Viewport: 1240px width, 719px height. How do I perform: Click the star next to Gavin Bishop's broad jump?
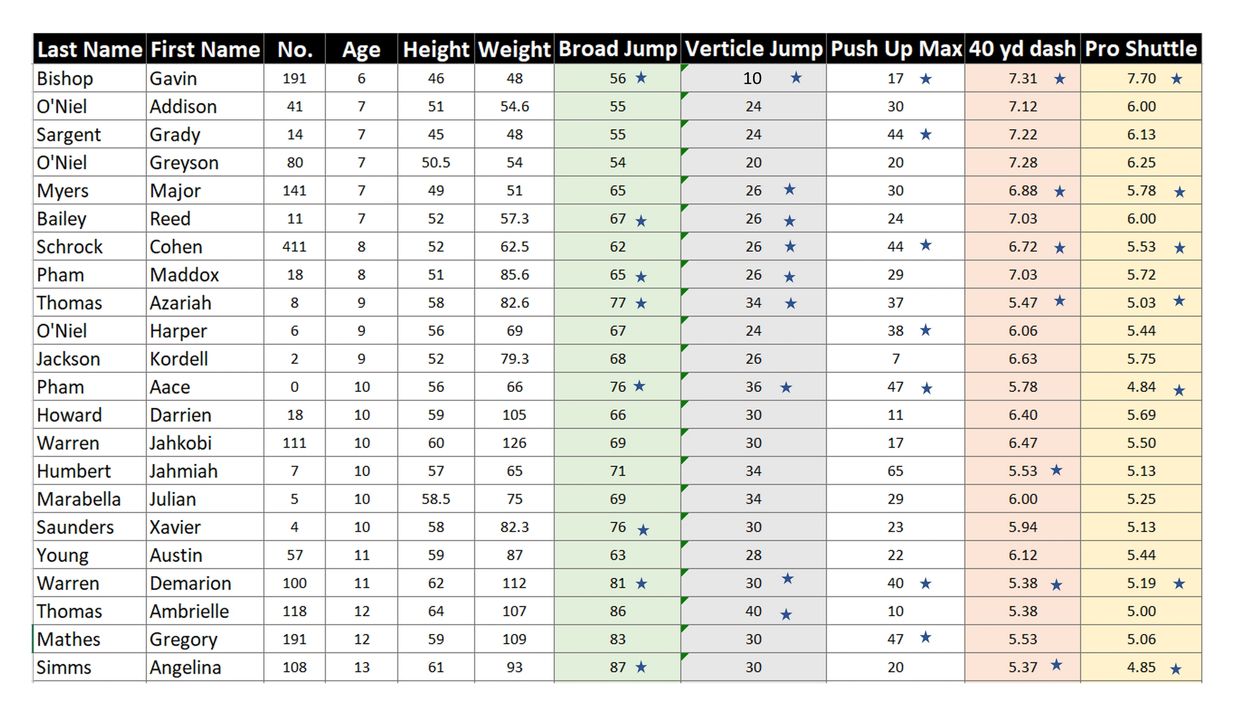point(641,78)
